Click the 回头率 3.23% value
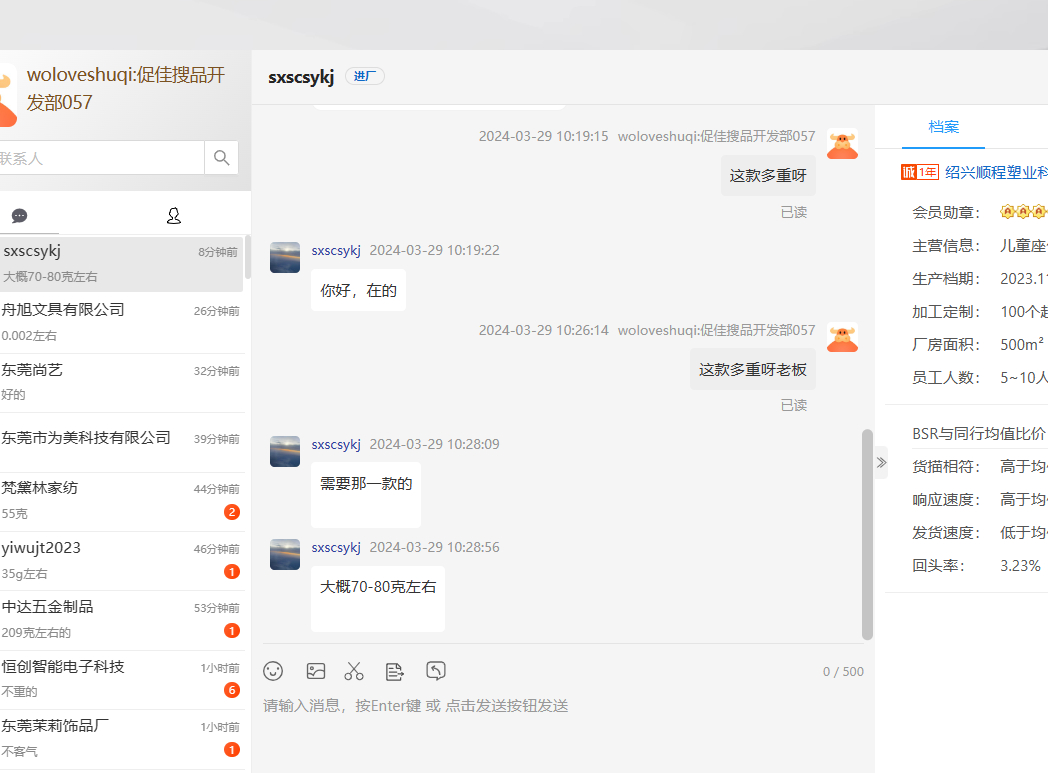 point(1020,566)
